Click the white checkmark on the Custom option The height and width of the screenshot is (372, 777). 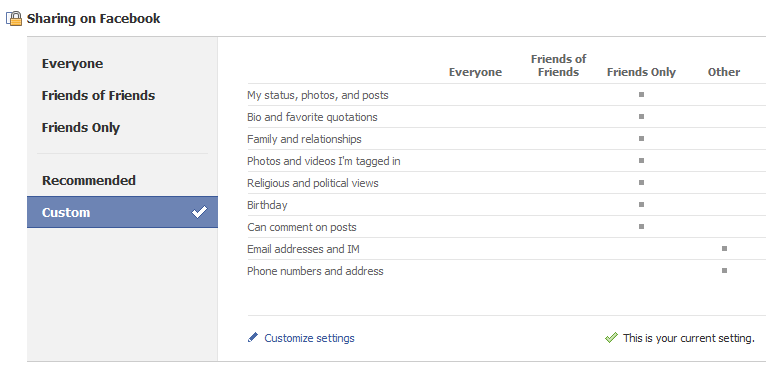(x=199, y=212)
